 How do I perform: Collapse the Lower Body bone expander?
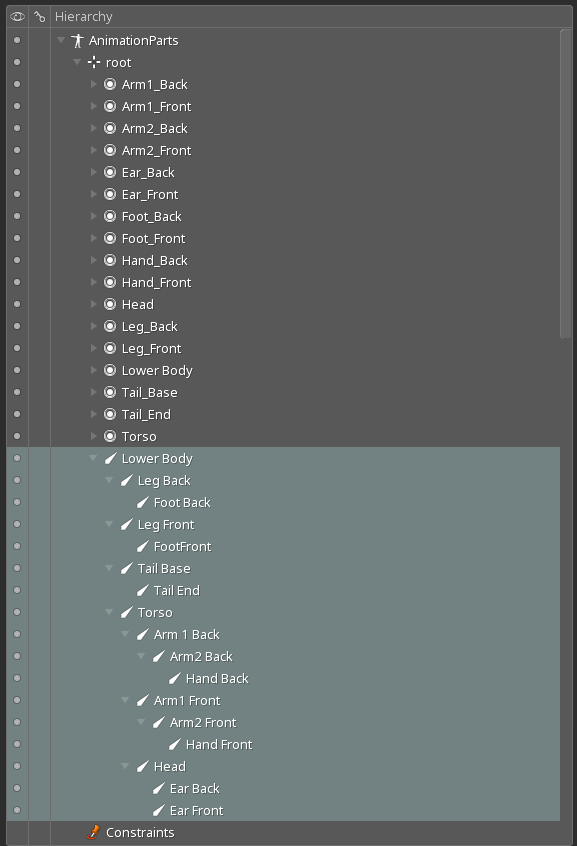93,458
